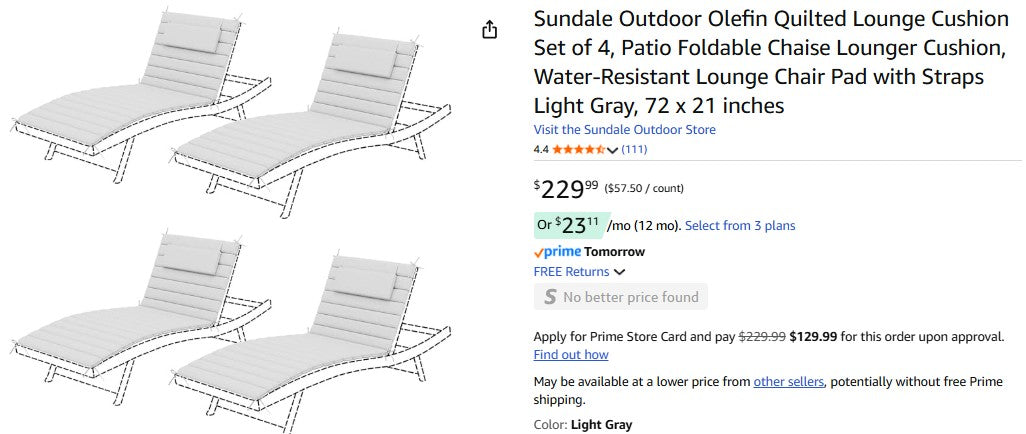Screen dimensions: 1026x434
Task: Click the main $229.99 price
Action: pos(565,188)
